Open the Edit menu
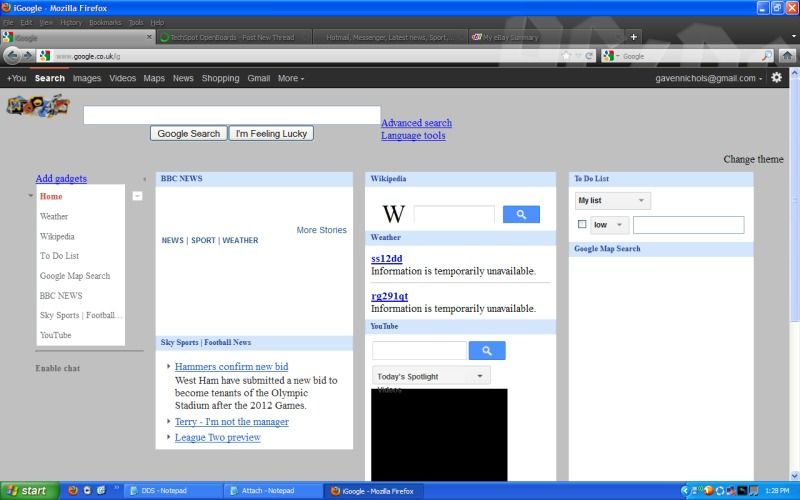The image size is (800, 500). click(x=26, y=22)
